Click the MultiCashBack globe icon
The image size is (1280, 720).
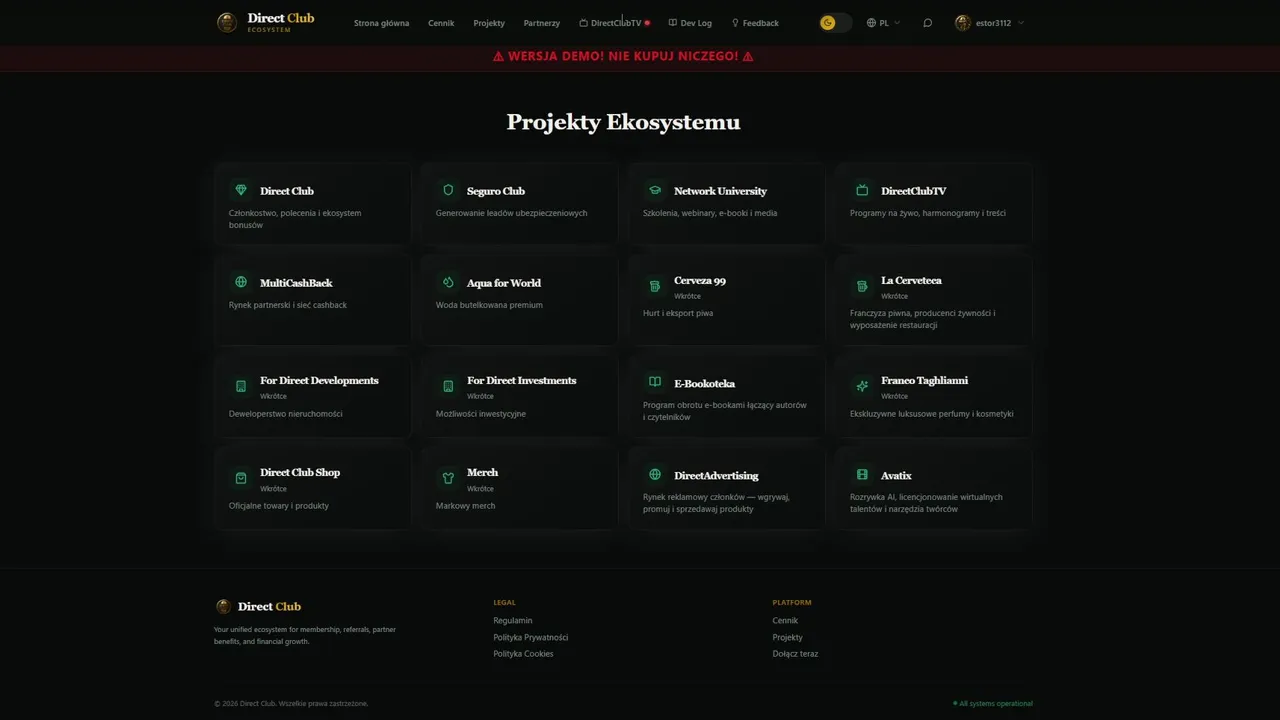coord(241,282)
